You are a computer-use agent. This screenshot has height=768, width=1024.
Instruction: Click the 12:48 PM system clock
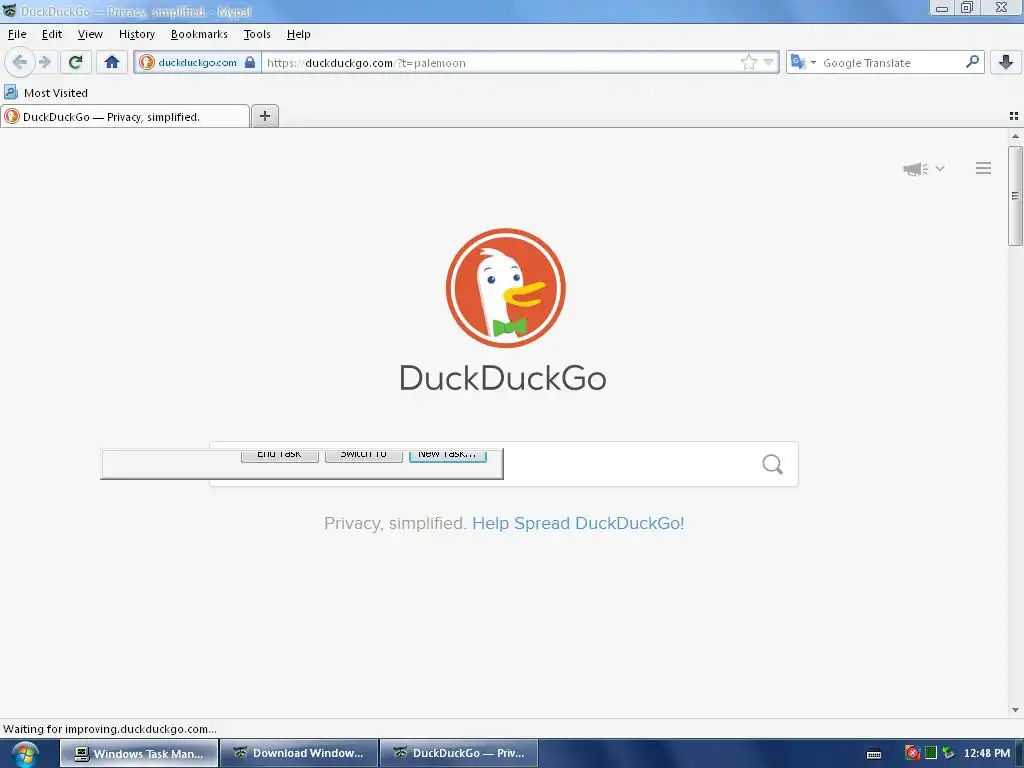[987, 753]
